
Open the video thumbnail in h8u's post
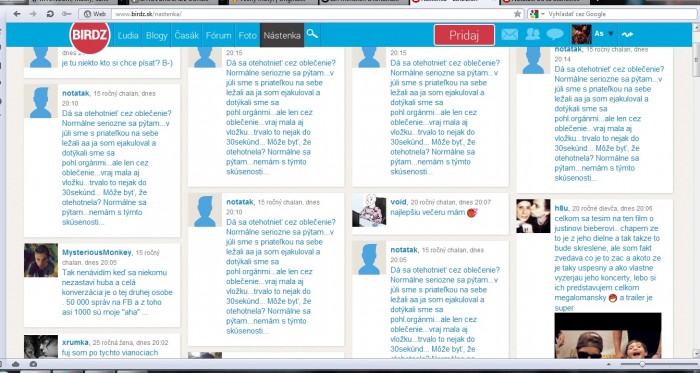pos(608,335)
